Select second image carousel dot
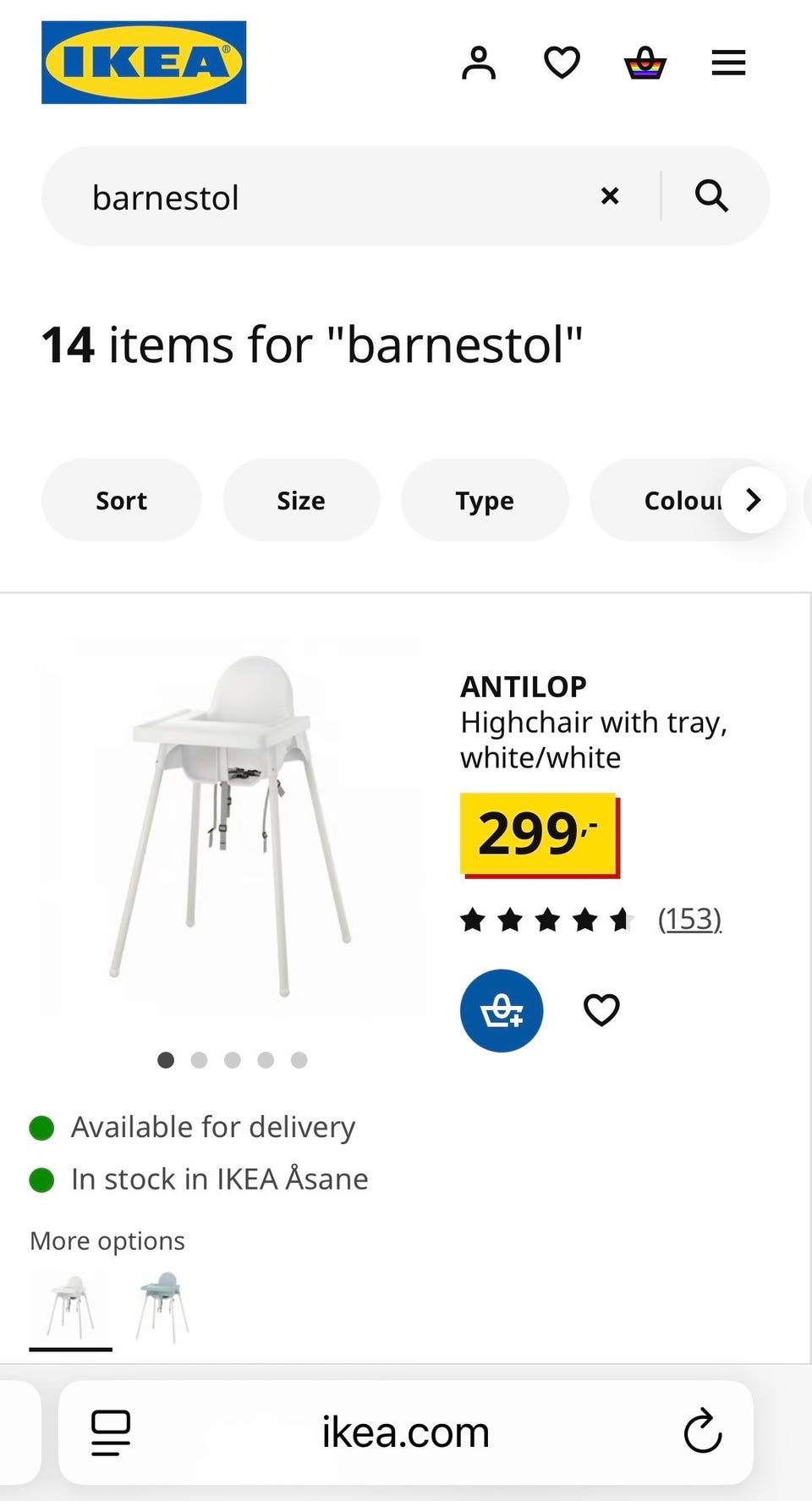Viewport: 812px width, 1501px height. coord(200,1060)
